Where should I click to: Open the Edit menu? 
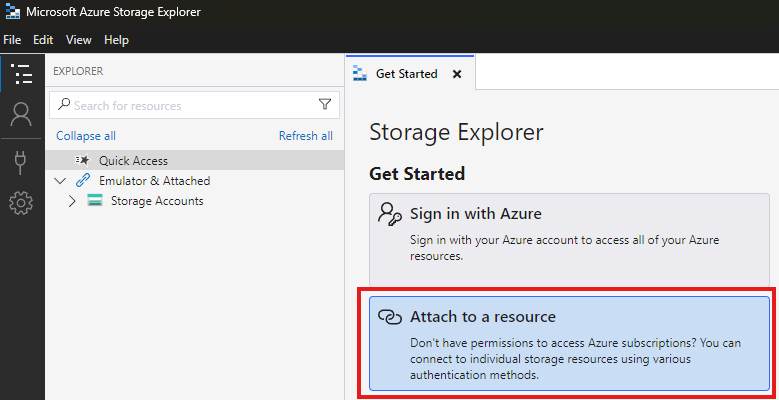coord(43,40)
